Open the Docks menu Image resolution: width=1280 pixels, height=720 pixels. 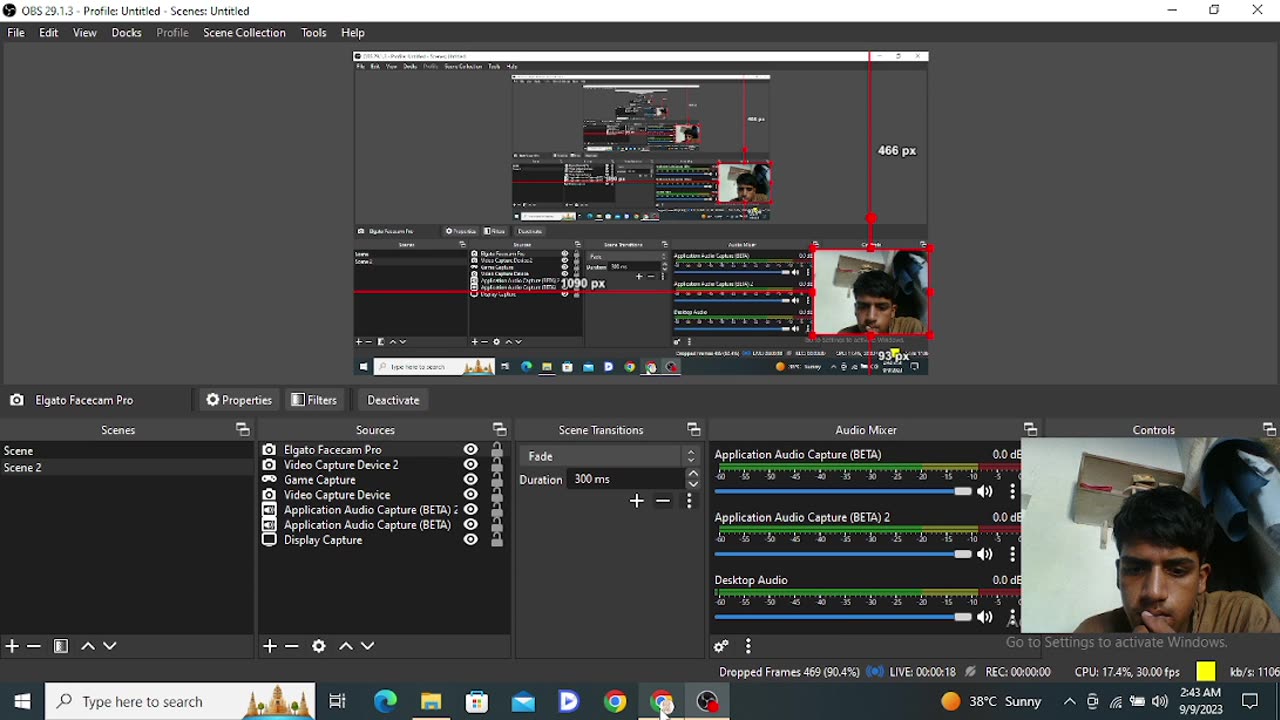pyautogui.click(x=126, y=33)
